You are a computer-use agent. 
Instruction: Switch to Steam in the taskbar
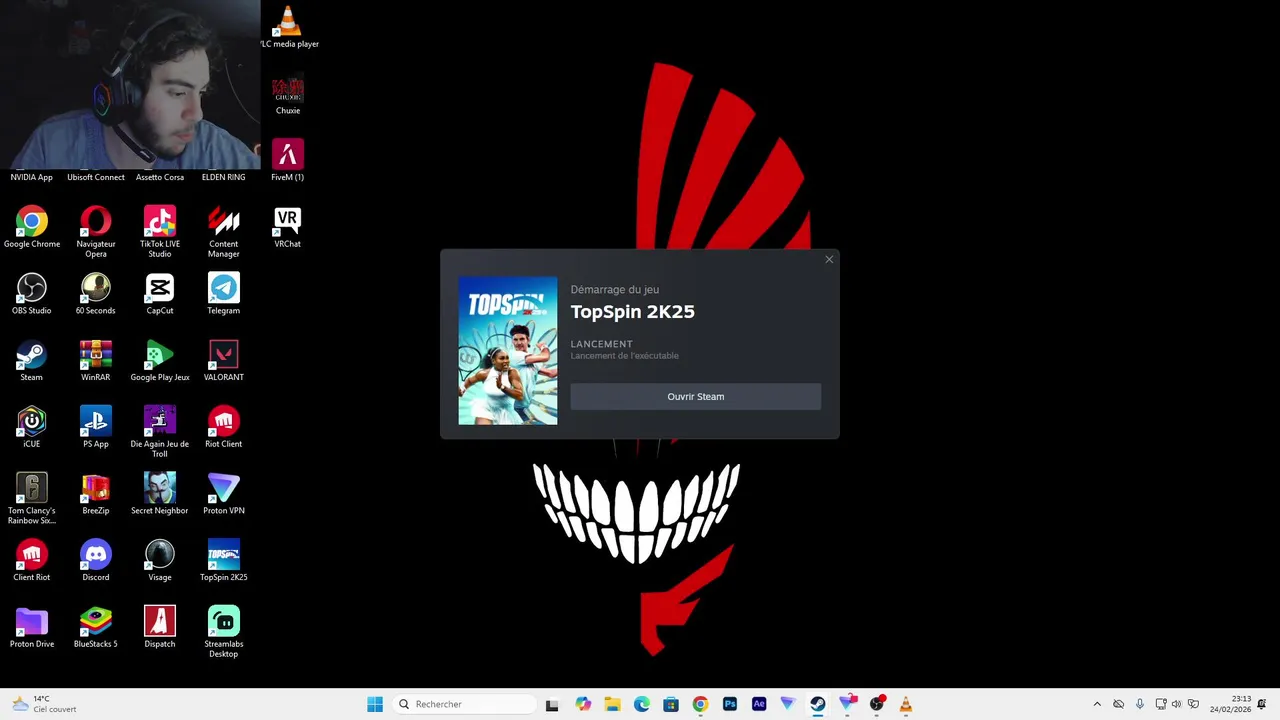click(x=818, y=704)
